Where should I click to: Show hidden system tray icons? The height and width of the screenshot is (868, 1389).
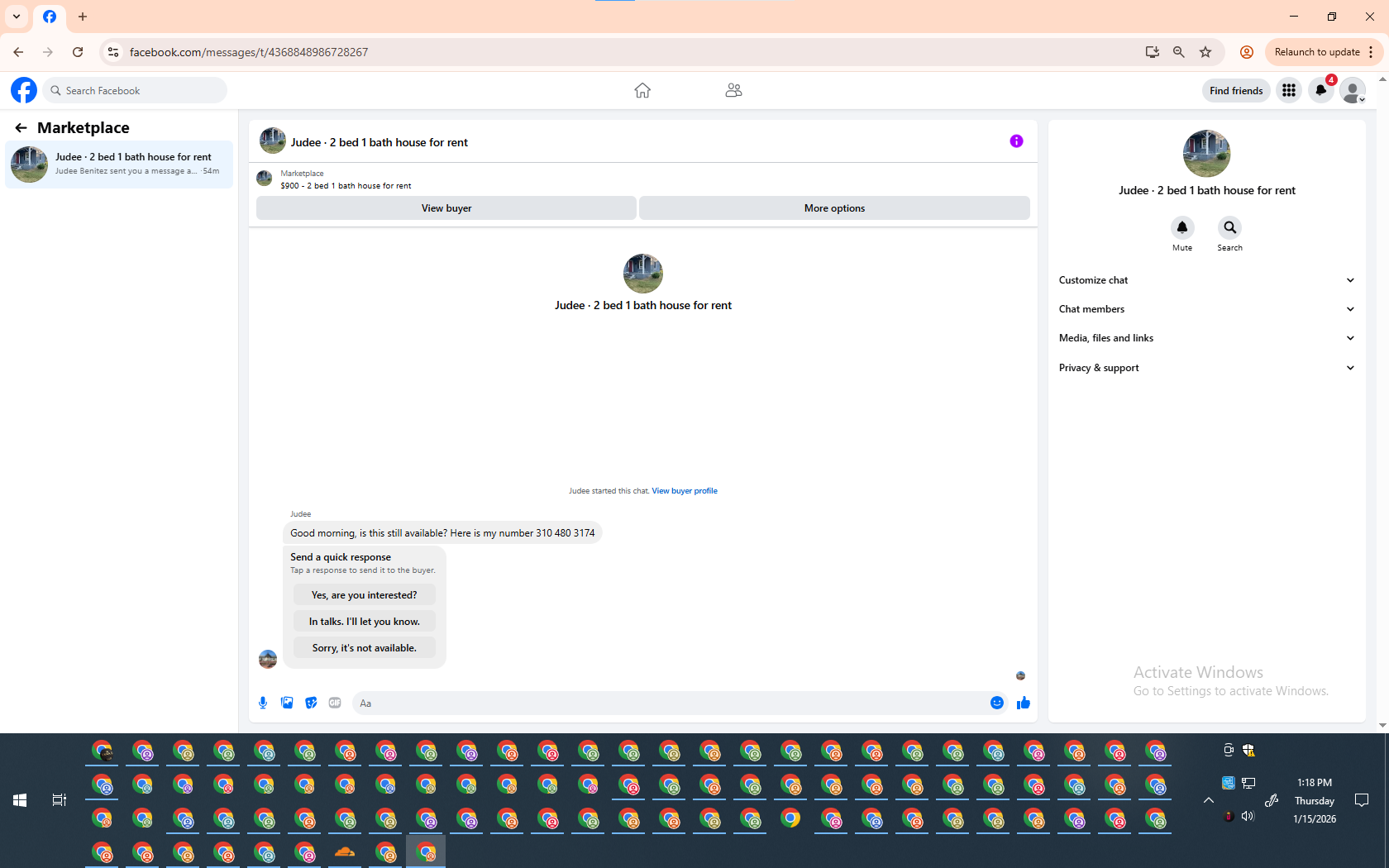point(1208,800)
